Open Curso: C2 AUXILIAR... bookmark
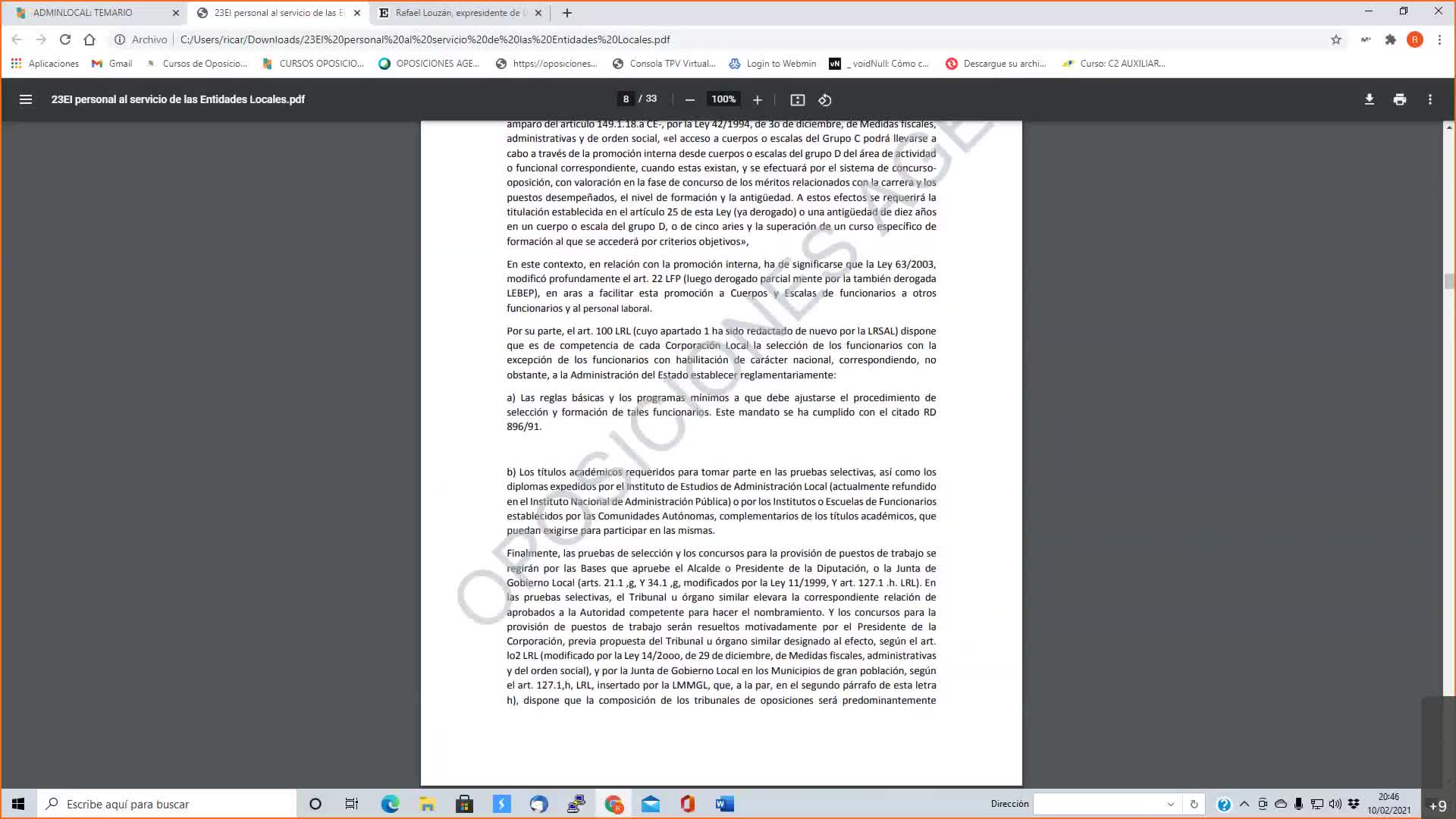 [1113, 64]
